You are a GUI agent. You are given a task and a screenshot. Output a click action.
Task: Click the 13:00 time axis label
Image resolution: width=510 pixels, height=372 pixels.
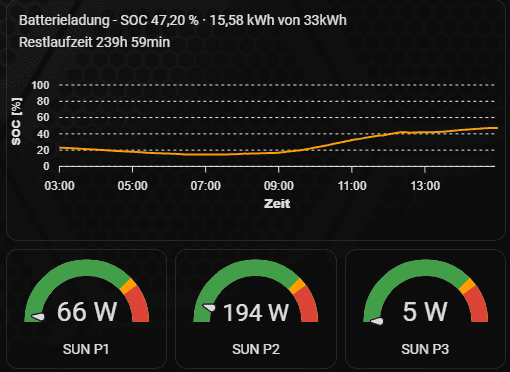pyautogui.click(x=425, y=186)
